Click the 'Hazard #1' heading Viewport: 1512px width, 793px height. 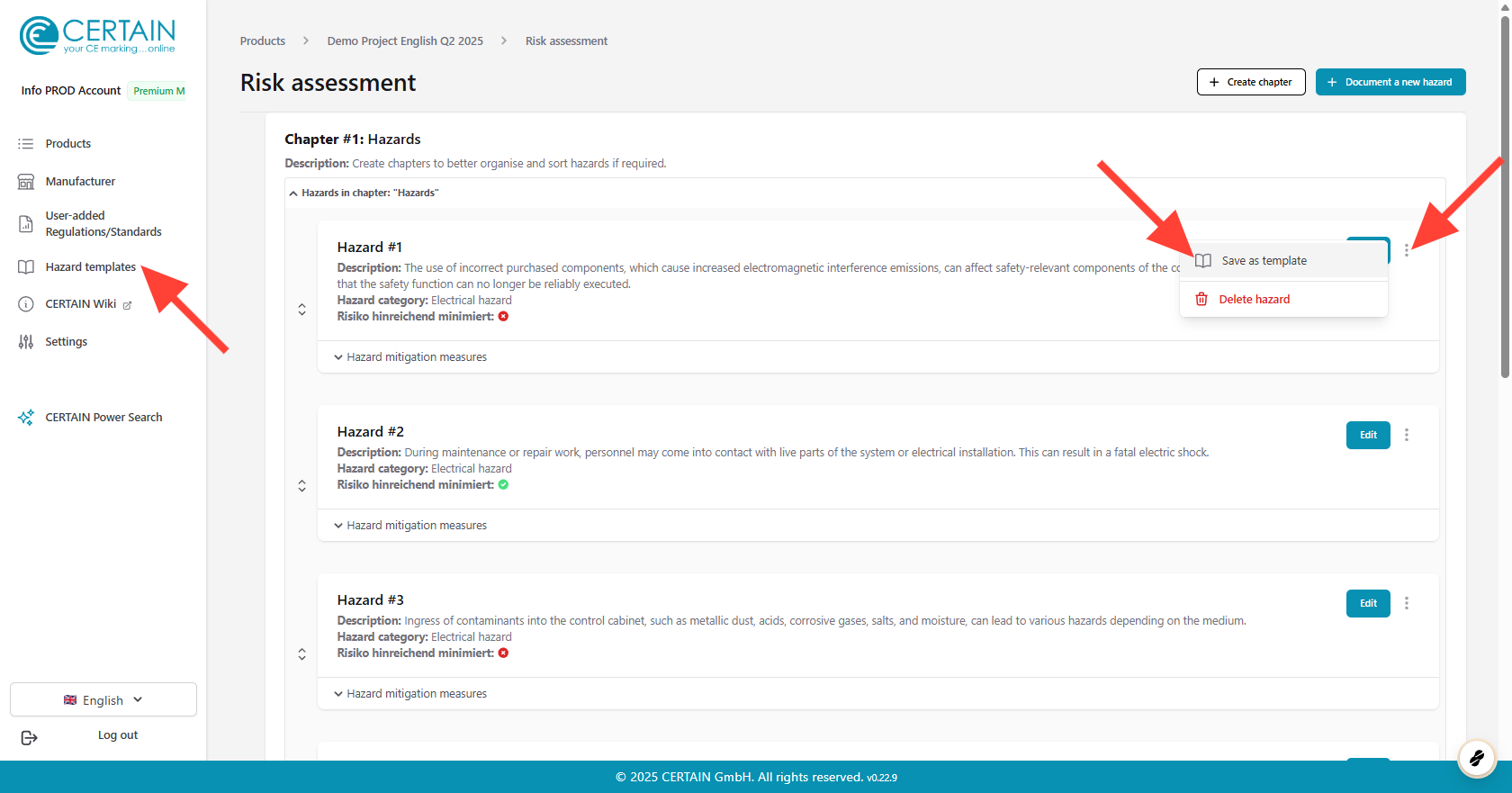(370, 248)
